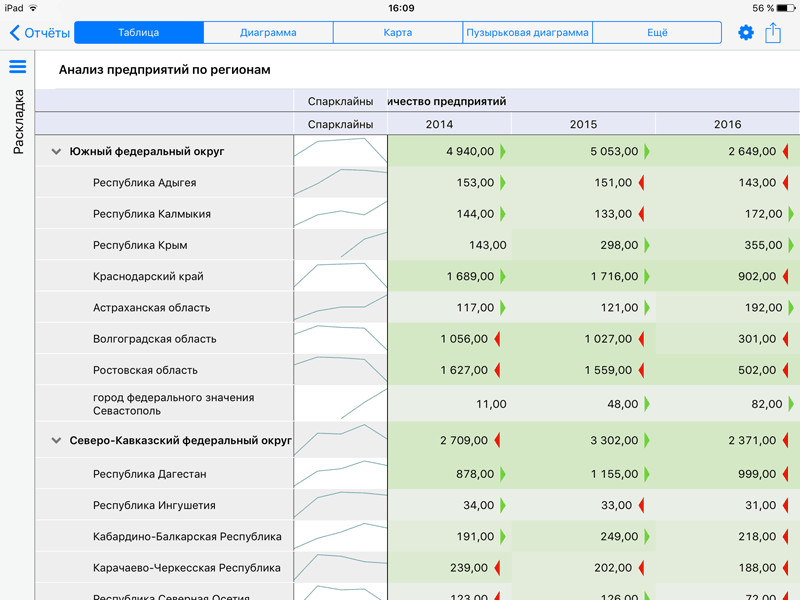Tap the red arrow beside 2 709,00
Image resolution: width=800 pixels, height=600 pixels.
click(x=497, y=440)
